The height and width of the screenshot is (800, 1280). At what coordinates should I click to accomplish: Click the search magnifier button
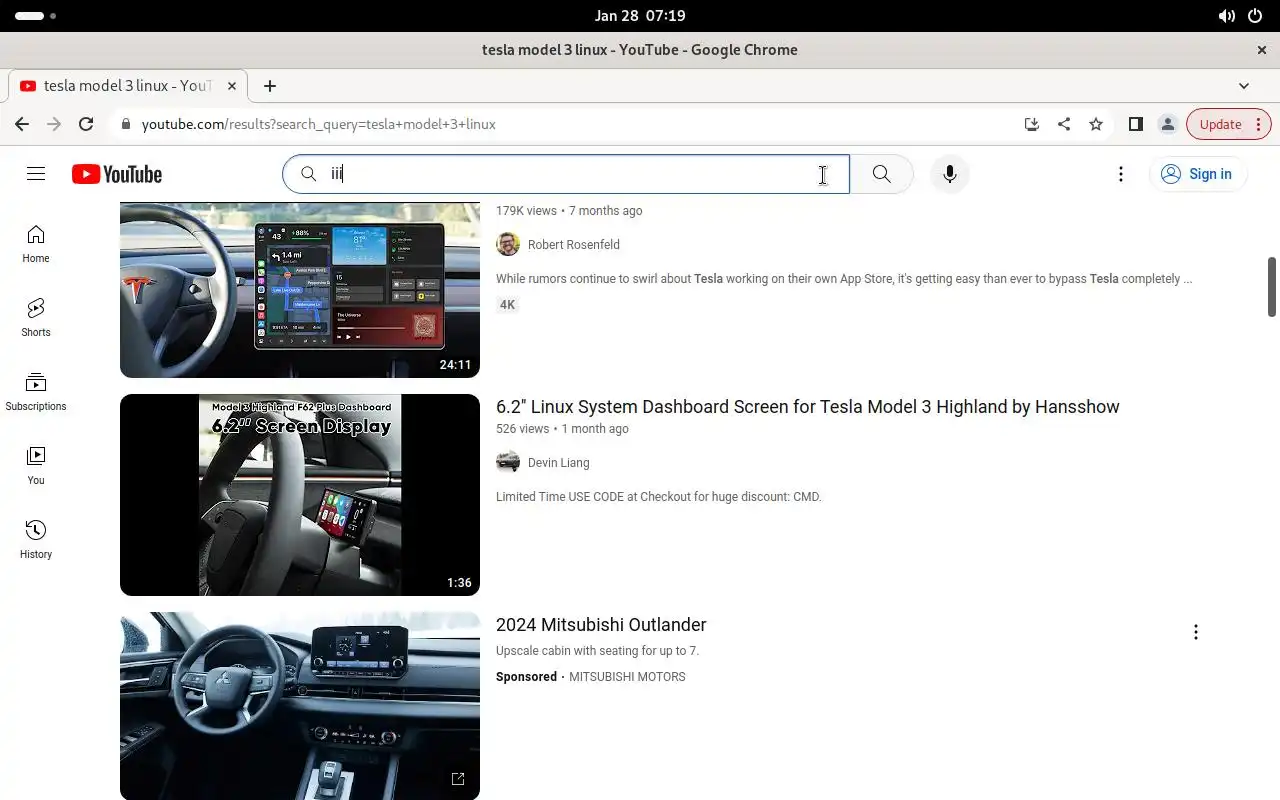881,174
